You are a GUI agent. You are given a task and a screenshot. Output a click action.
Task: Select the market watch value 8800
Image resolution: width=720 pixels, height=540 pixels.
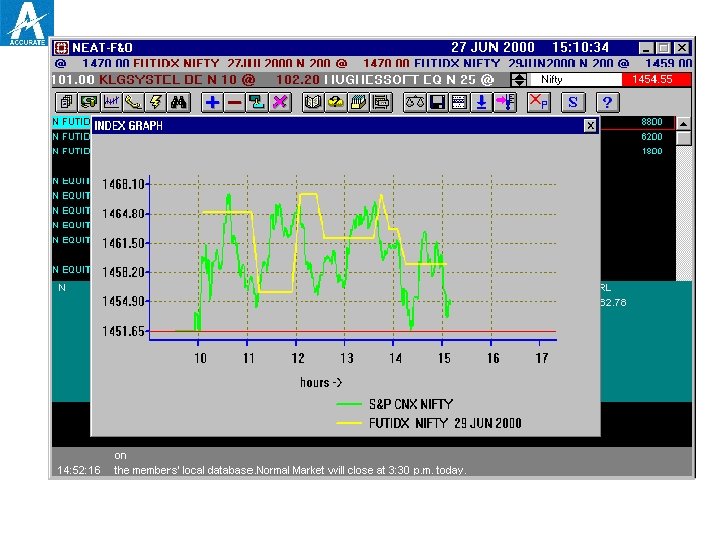pyautogui.click(x=652, y=122)
